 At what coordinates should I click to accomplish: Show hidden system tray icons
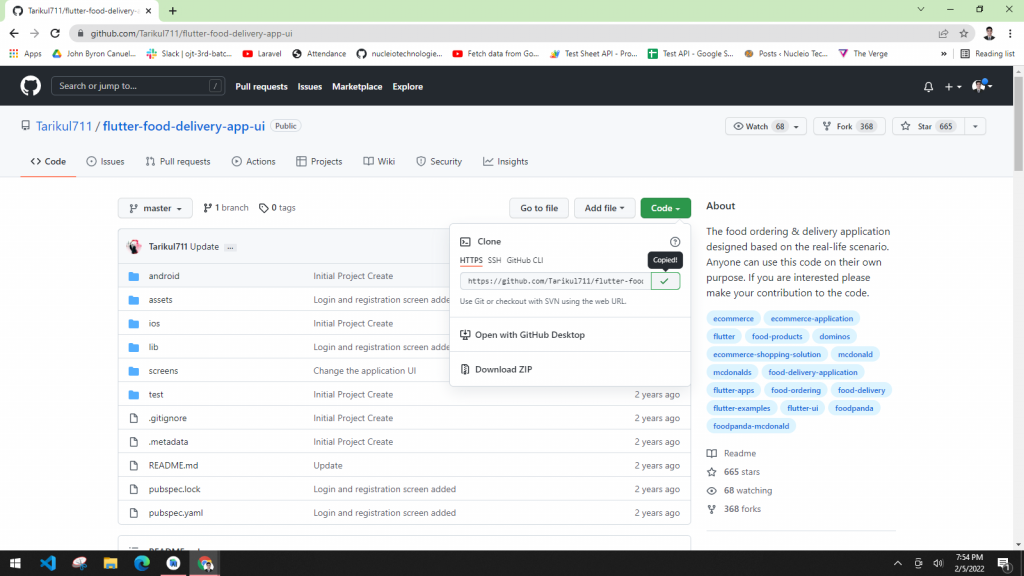pos(898,563)
